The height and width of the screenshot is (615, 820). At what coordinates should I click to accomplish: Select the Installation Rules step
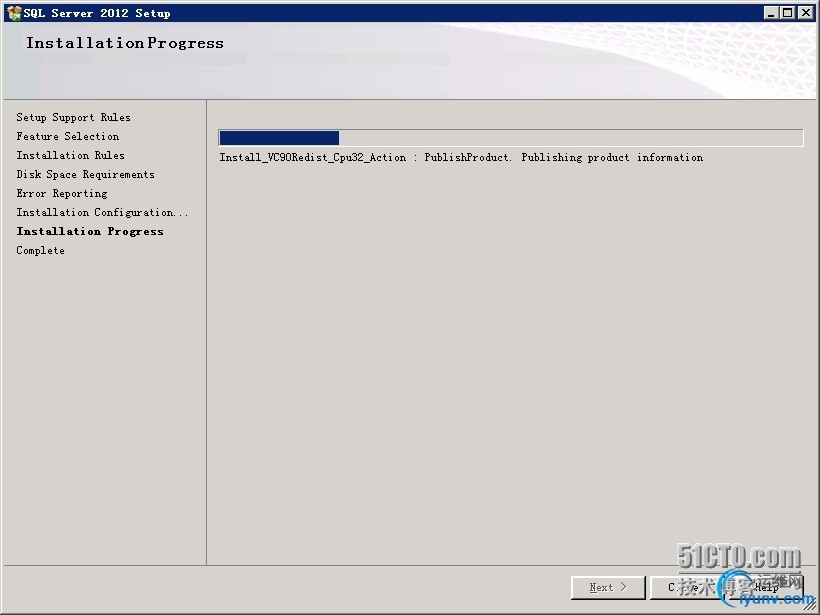71,155
